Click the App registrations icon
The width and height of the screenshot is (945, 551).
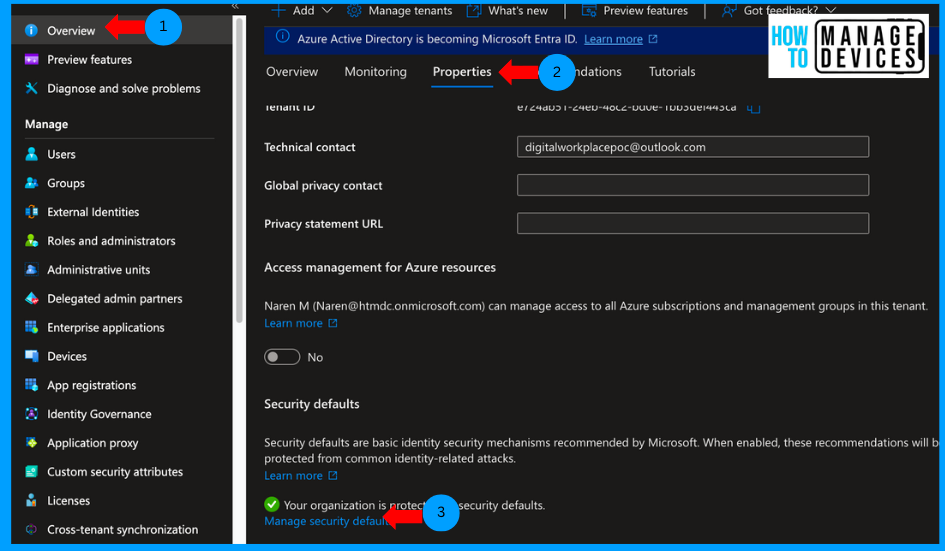31,385
